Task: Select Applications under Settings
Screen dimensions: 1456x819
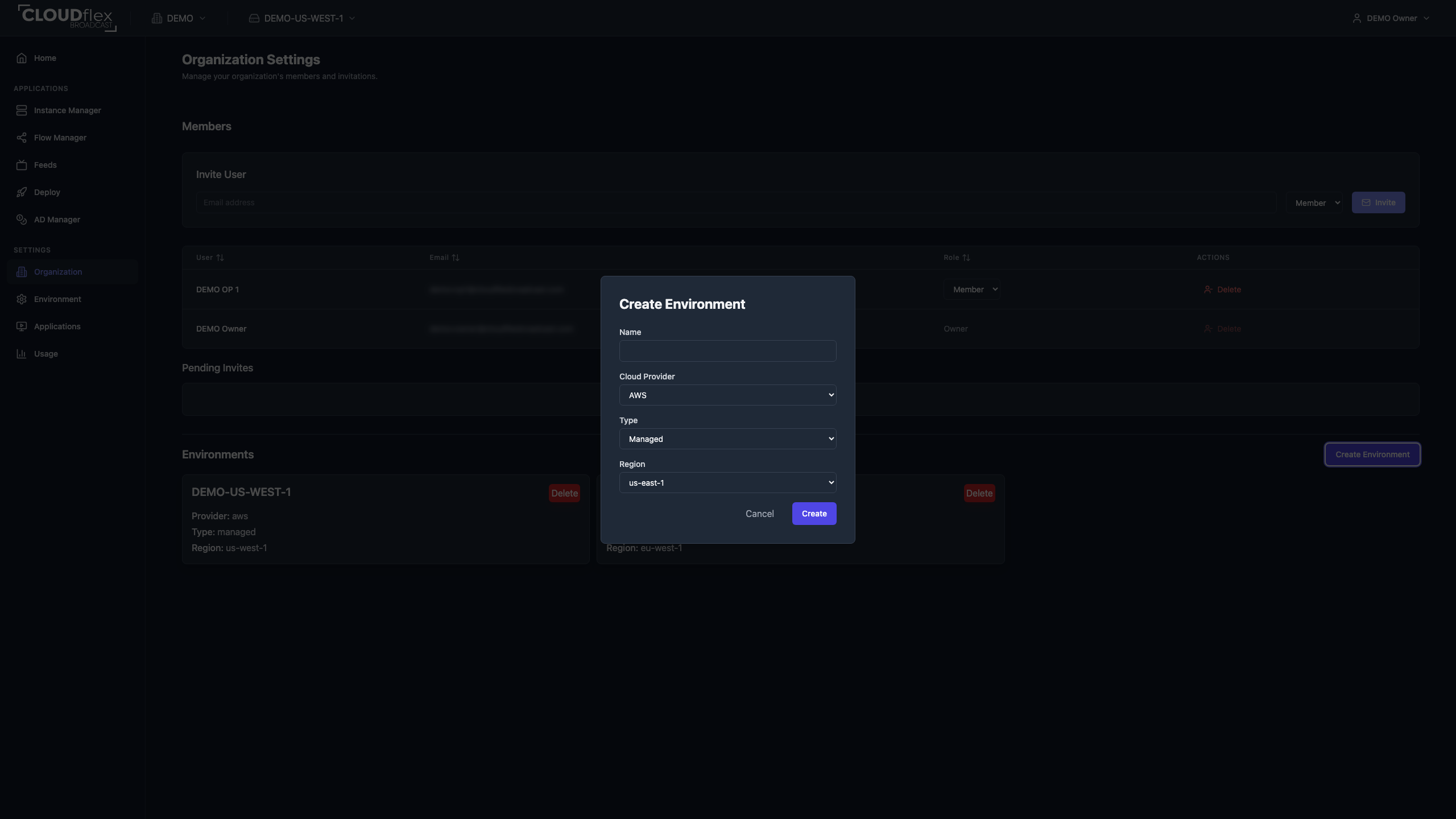Action: click(x=72, y=326)
